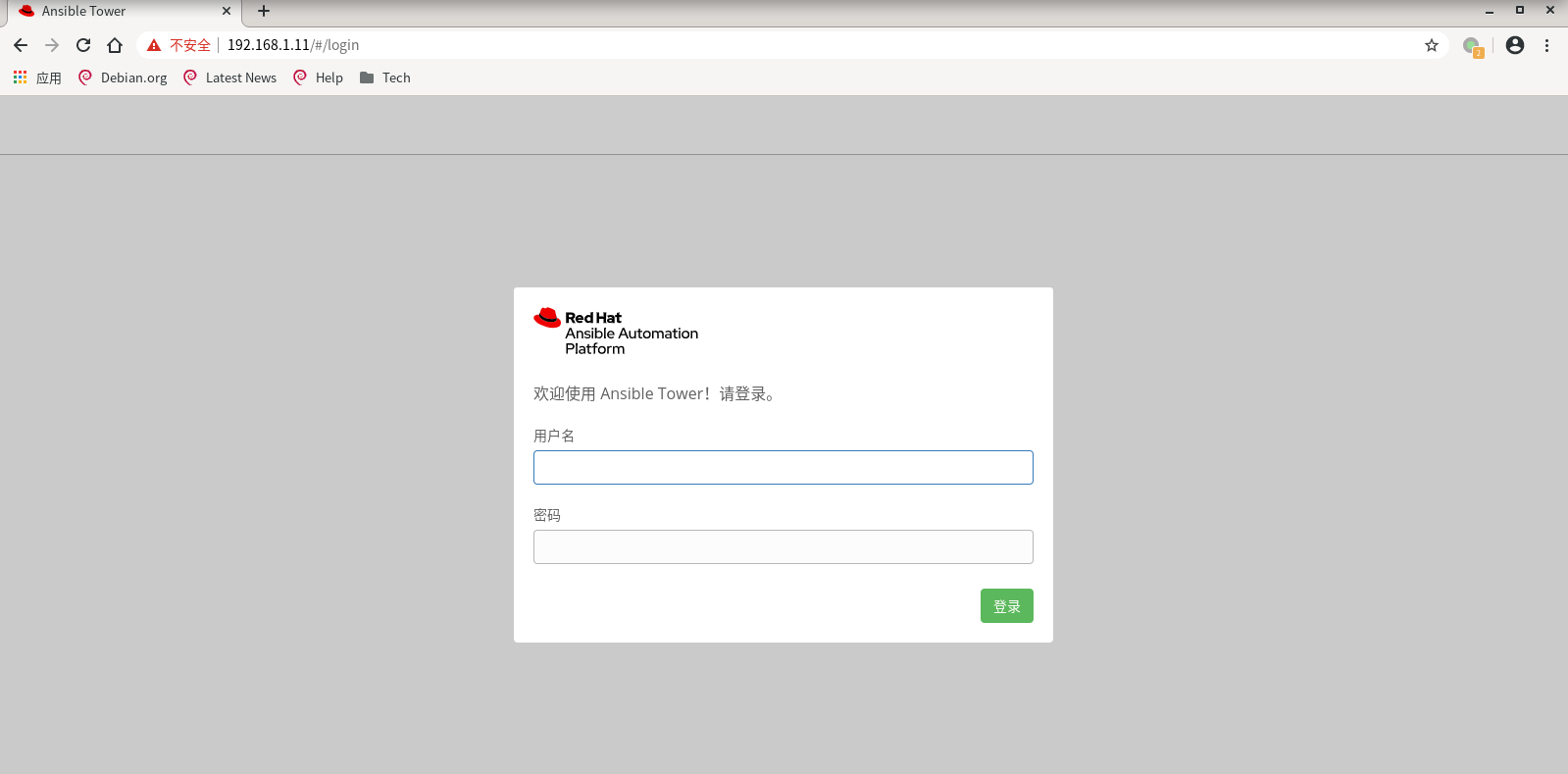
Task: Minimize the browser window
Action: [x=1490, y=11]
